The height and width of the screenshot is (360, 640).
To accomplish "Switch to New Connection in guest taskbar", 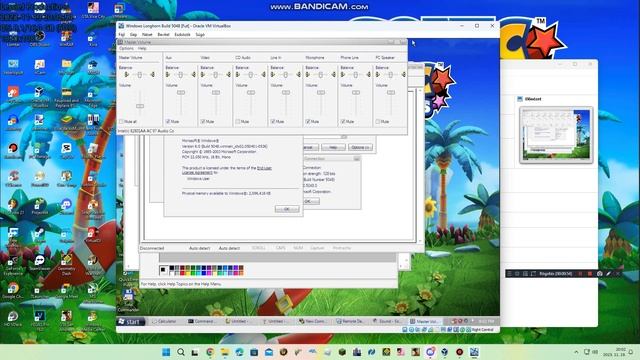I will point(313,322).
